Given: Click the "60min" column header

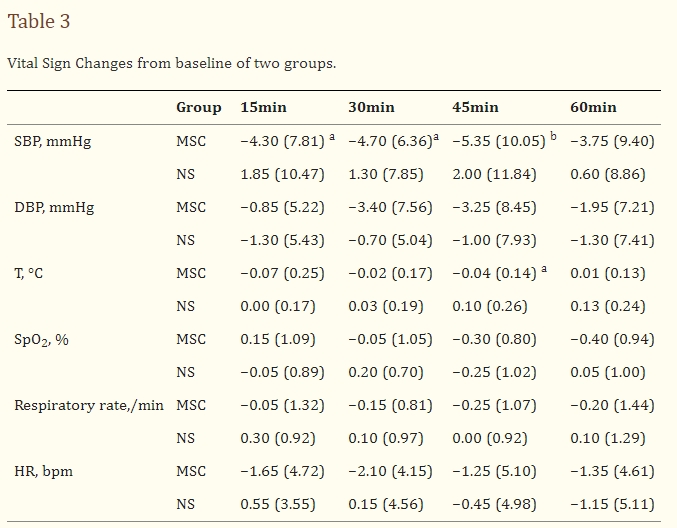Looking at the screenshot, I should coord(593,107).
